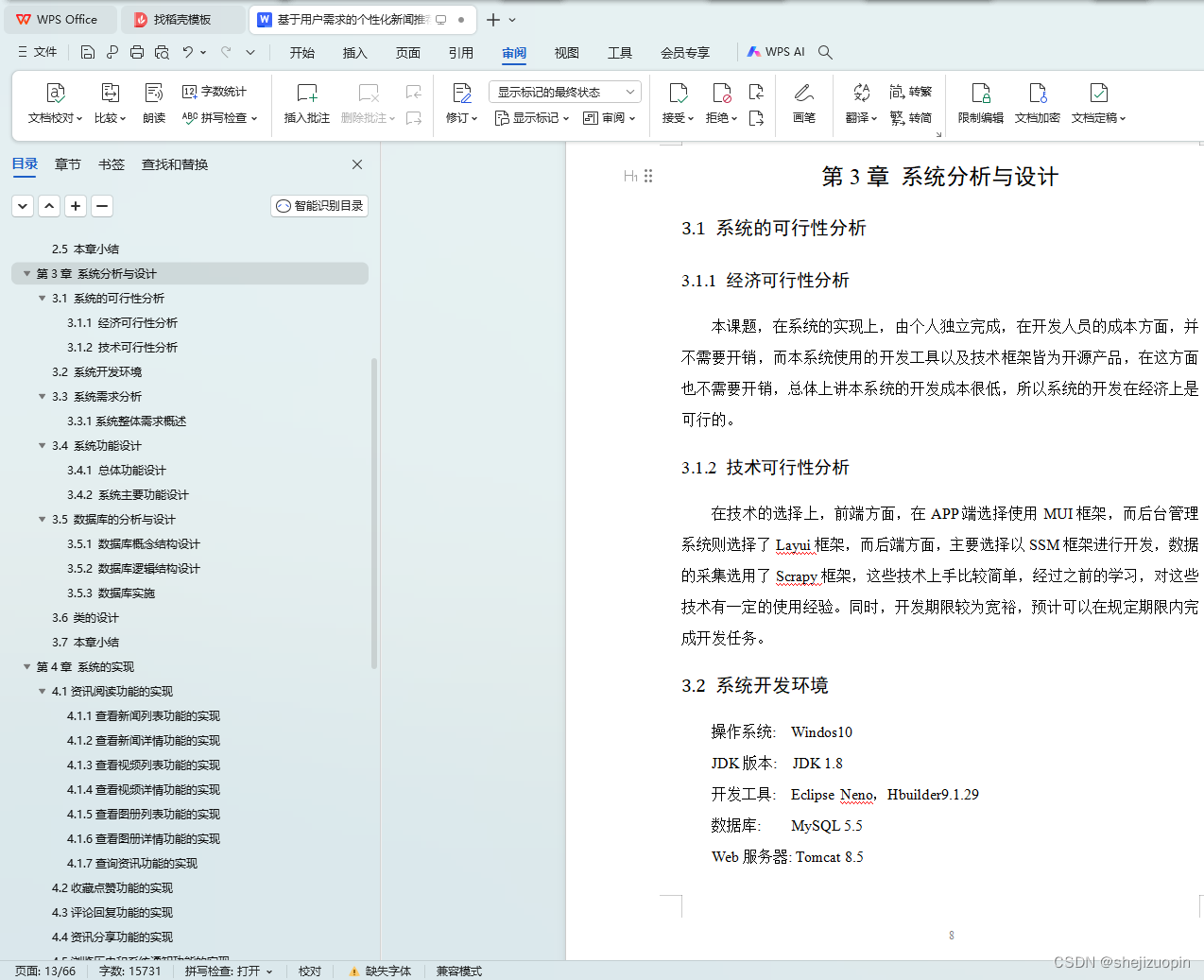
Task: Run 拼写检查 spell check
Action: pos(219,118)
